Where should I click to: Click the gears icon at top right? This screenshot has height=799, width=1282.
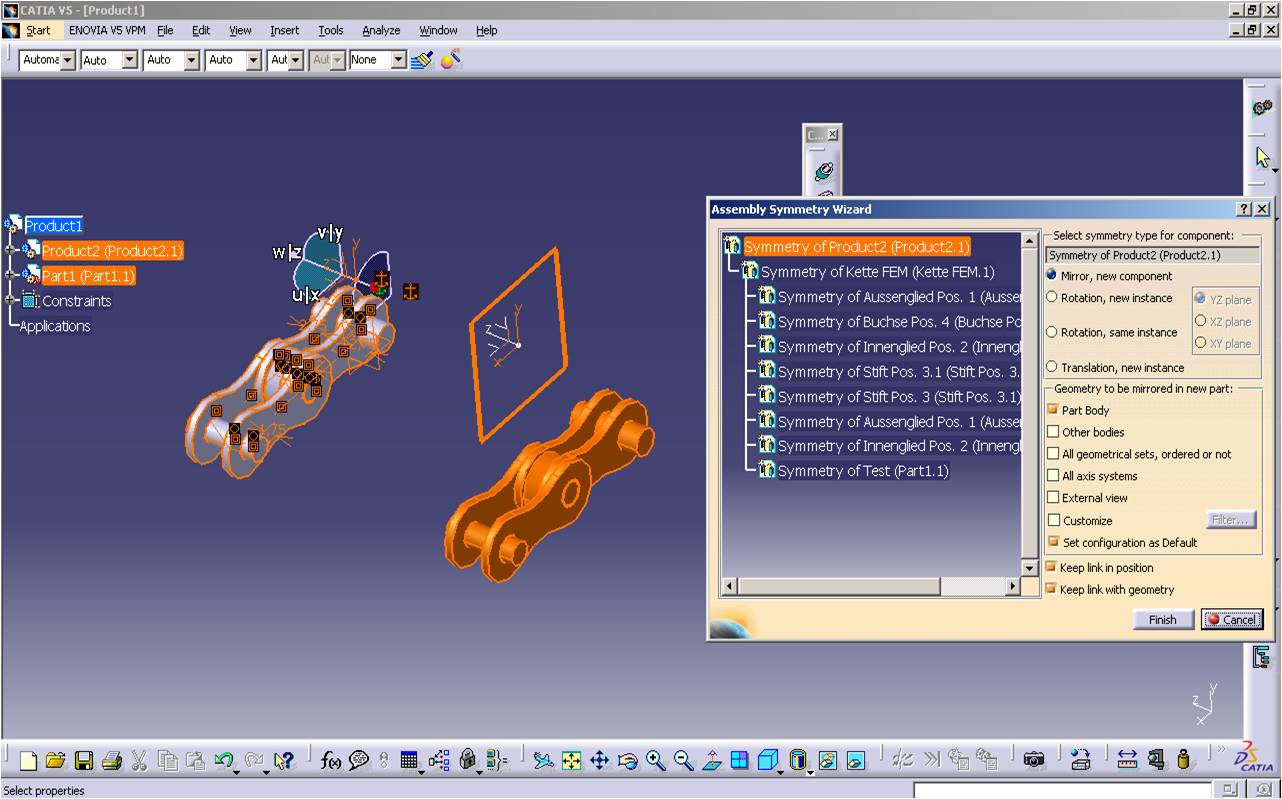[x=1262, y=107]
